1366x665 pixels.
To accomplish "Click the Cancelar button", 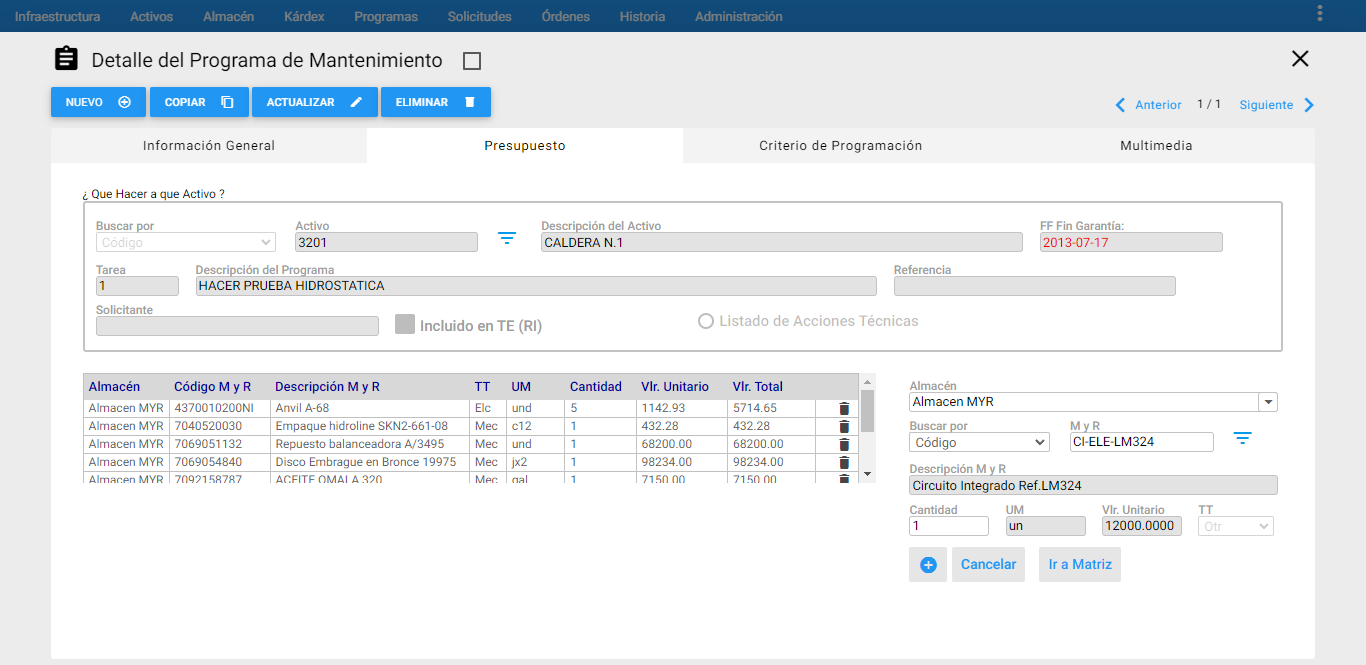I will (988, 565).
